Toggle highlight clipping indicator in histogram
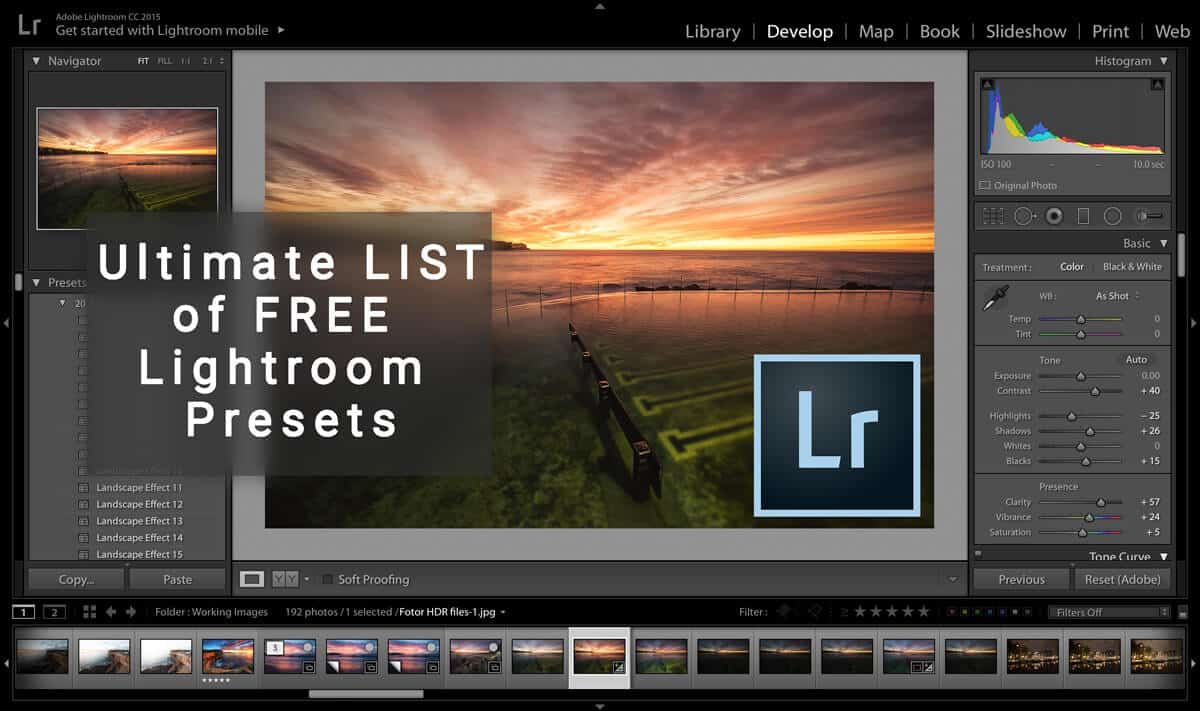The height and width of the screenshot is (711, 1200). click(1160, 85)
